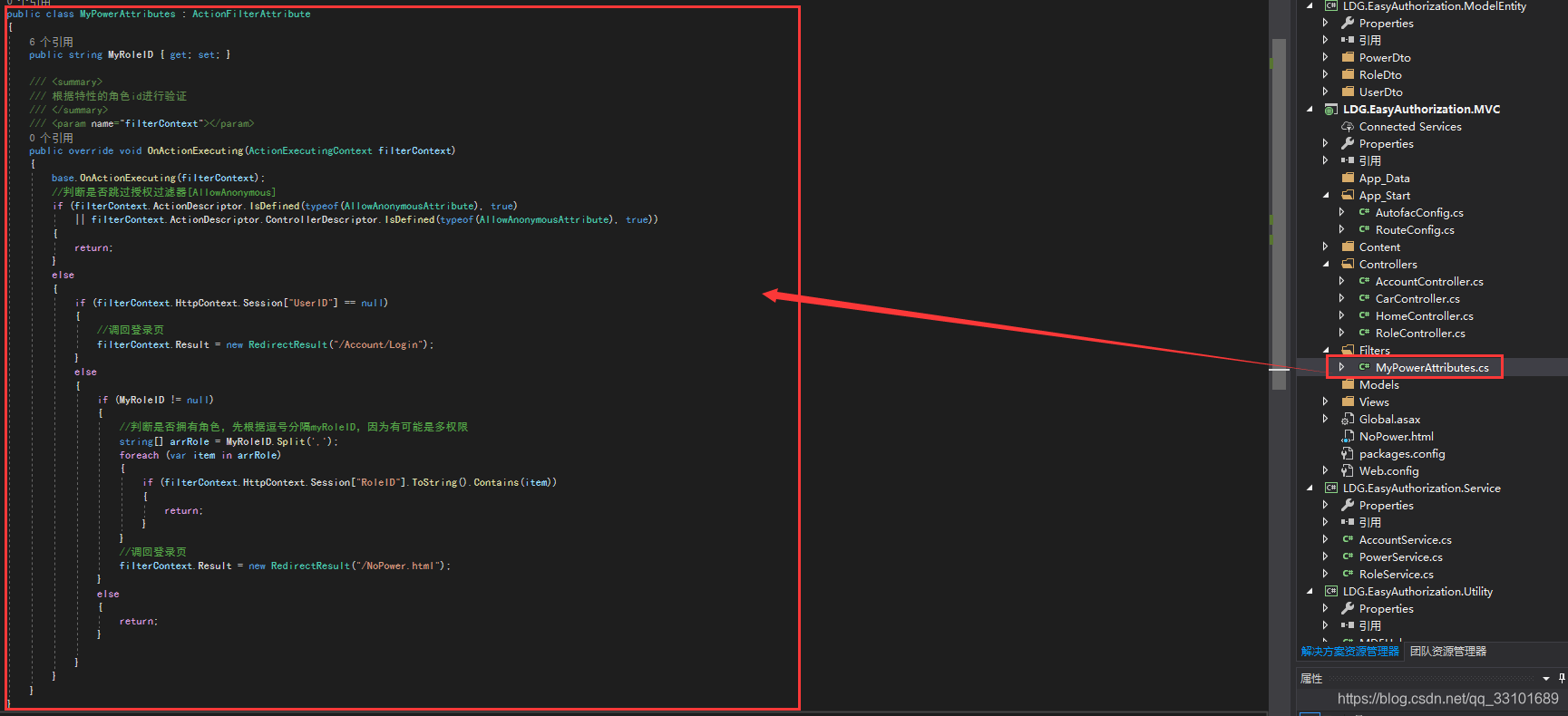Click the MyPowerAttributes.cs C# icon
This screenshot has width=1568, height=716.
(x=1364, y=367)
